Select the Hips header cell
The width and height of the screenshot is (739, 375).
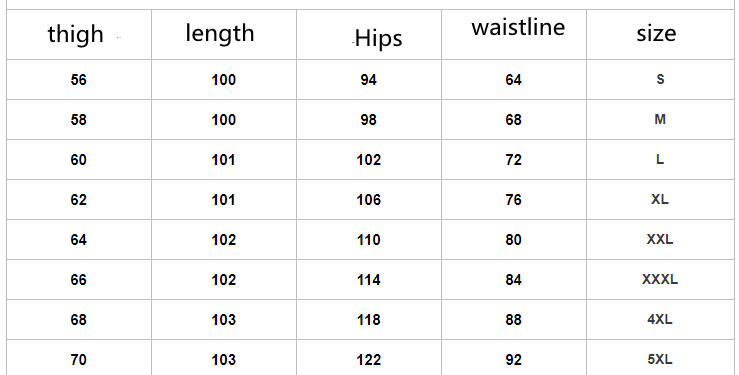pos(369,34)
